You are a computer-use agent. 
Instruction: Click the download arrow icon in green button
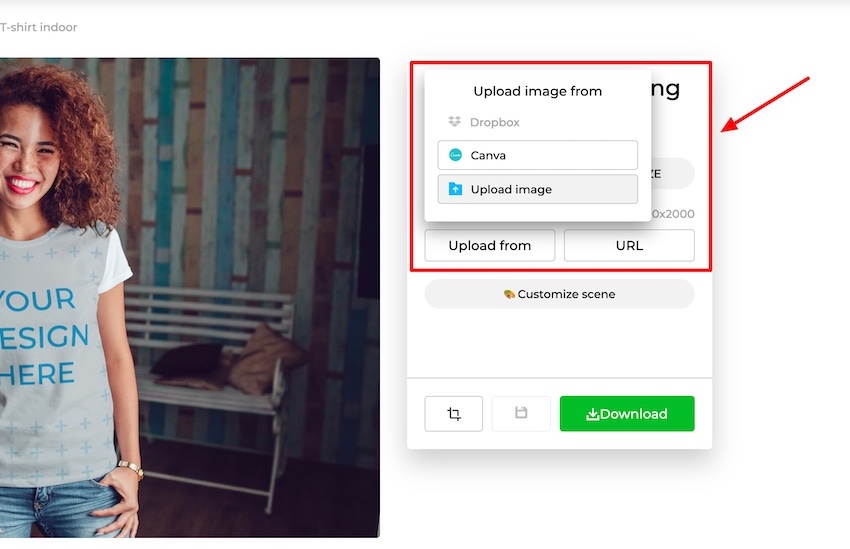click(593, 414)
